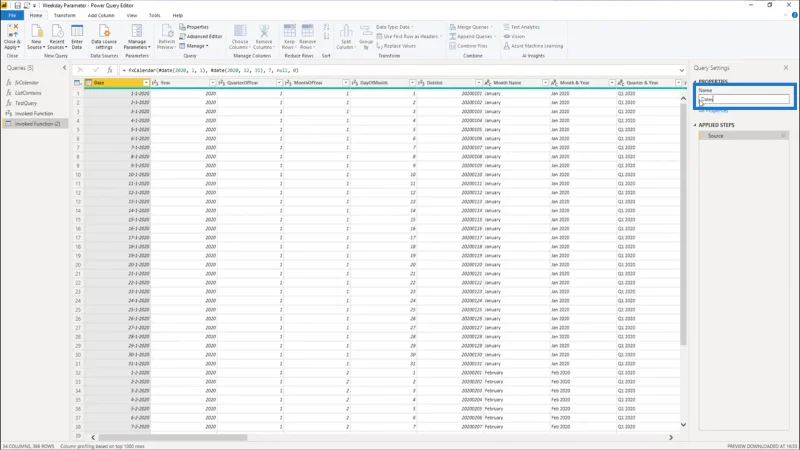This screenshot has height=450, width=800.
Task: Open QuarterOfYear column filter dropdown
Action: [x=279, y=83]
